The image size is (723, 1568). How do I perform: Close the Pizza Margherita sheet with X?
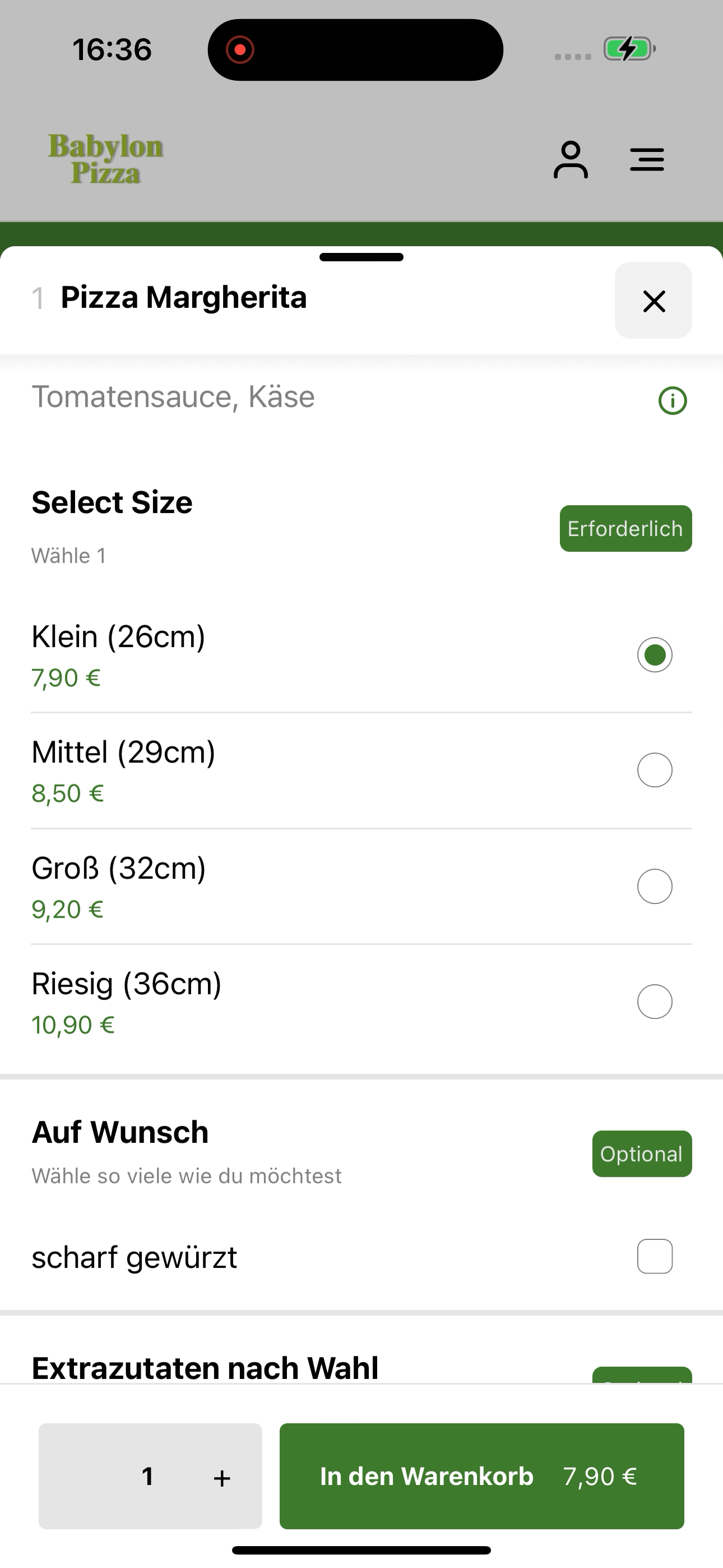653,301
